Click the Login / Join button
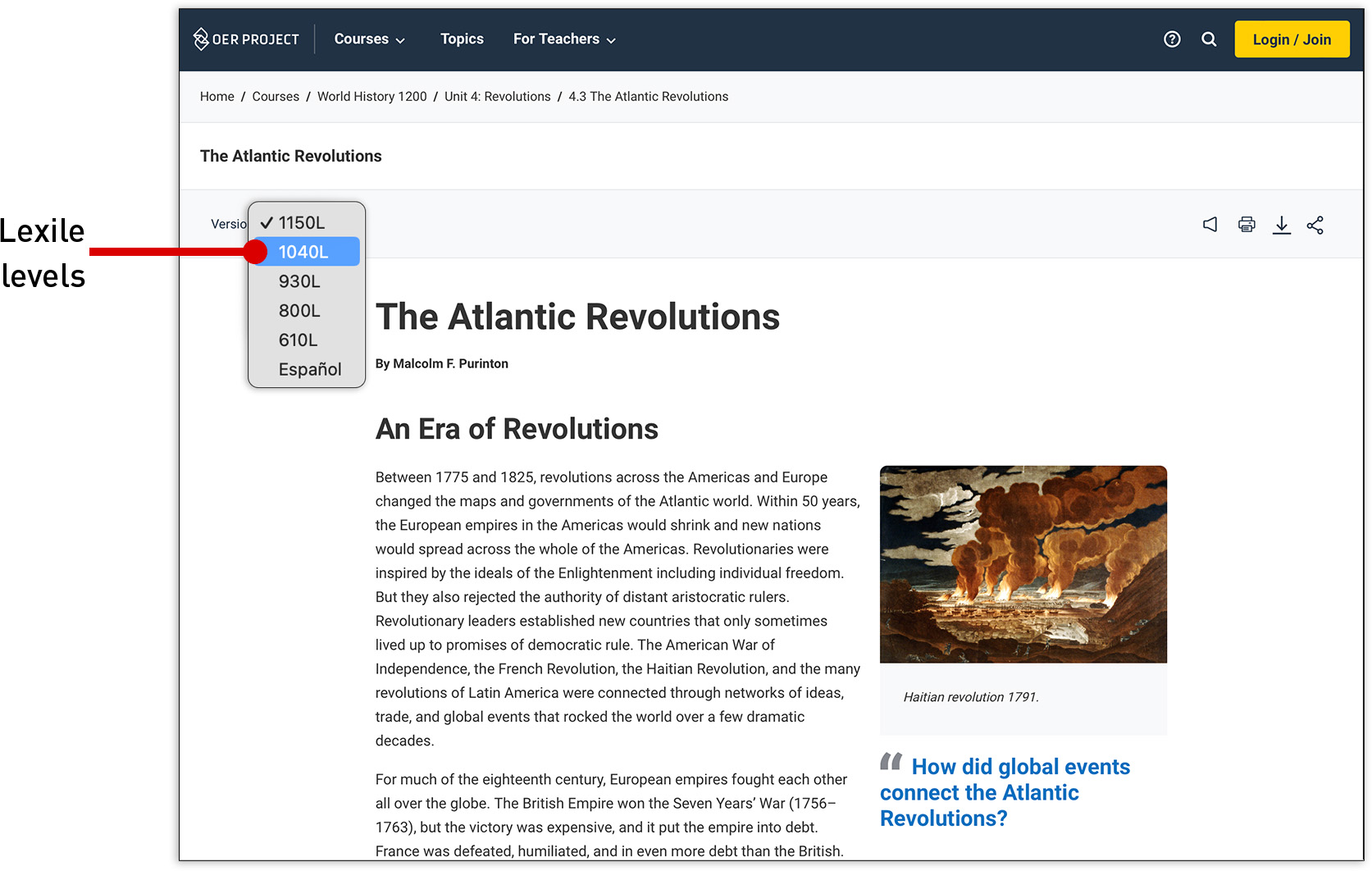This screenshot has width=1372, height=871. [x=1292, y=39]
